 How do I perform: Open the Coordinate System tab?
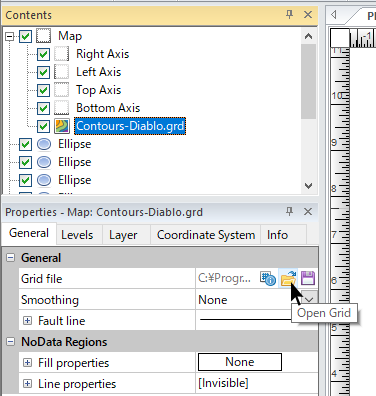[206, 235]
